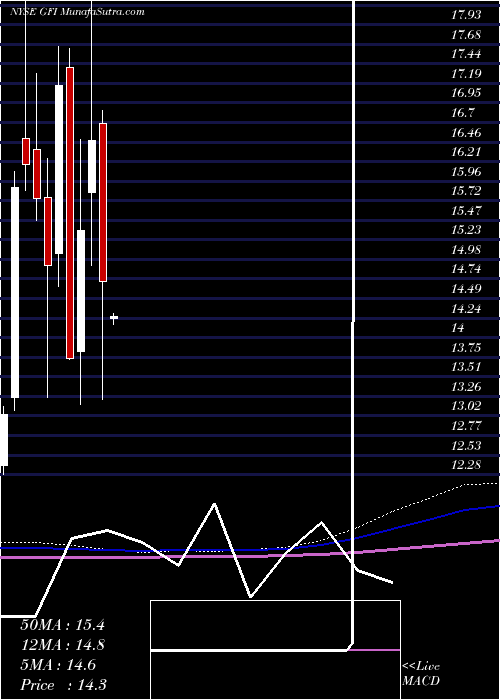
Task: Click the 16.21 price axis label
Action: point(467,152)
